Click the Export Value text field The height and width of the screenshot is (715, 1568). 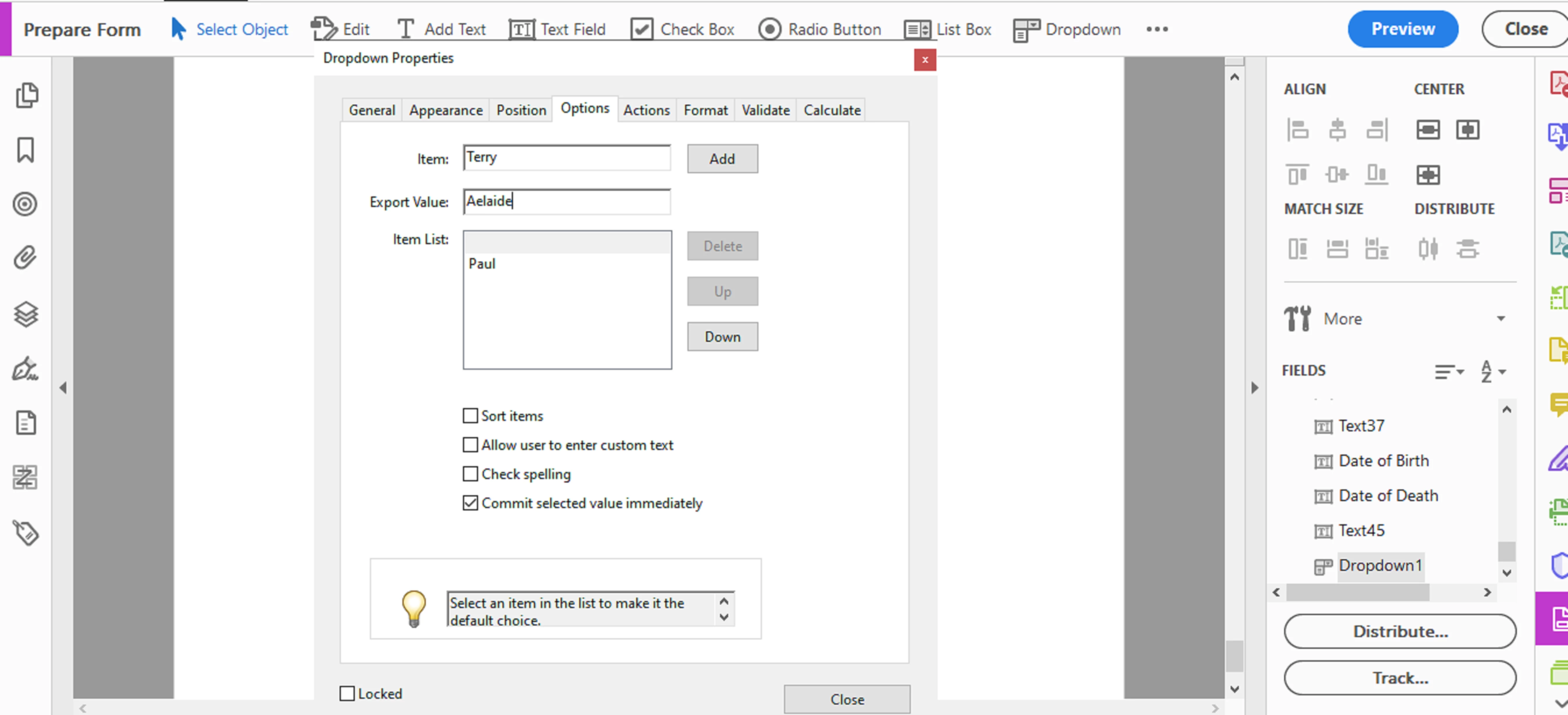coord(566,201)
